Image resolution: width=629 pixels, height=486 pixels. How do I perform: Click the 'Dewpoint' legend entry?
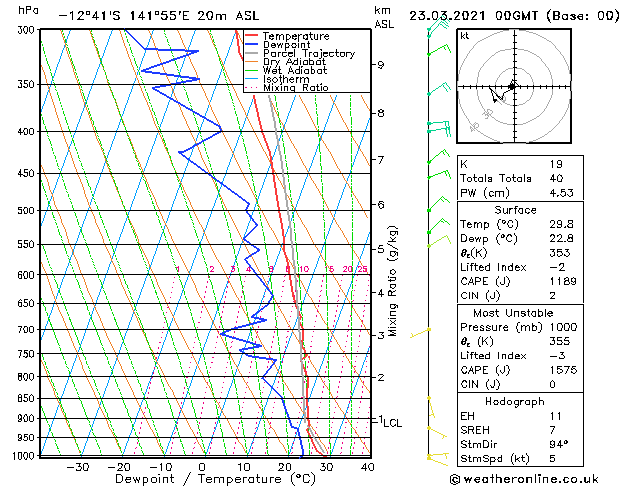pyautogui.click(x=286, y=45)
